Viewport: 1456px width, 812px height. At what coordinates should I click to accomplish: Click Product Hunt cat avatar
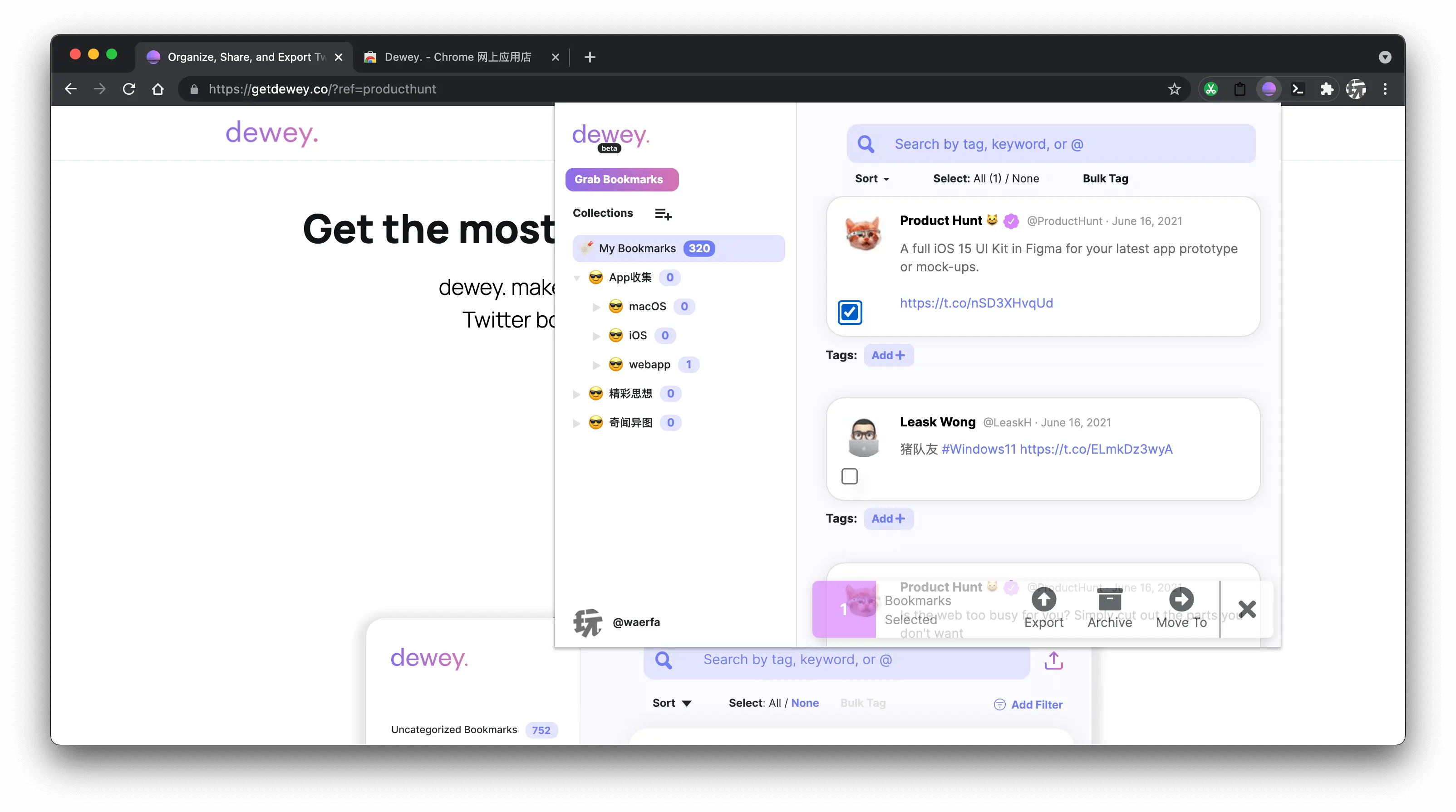(863, 233)
